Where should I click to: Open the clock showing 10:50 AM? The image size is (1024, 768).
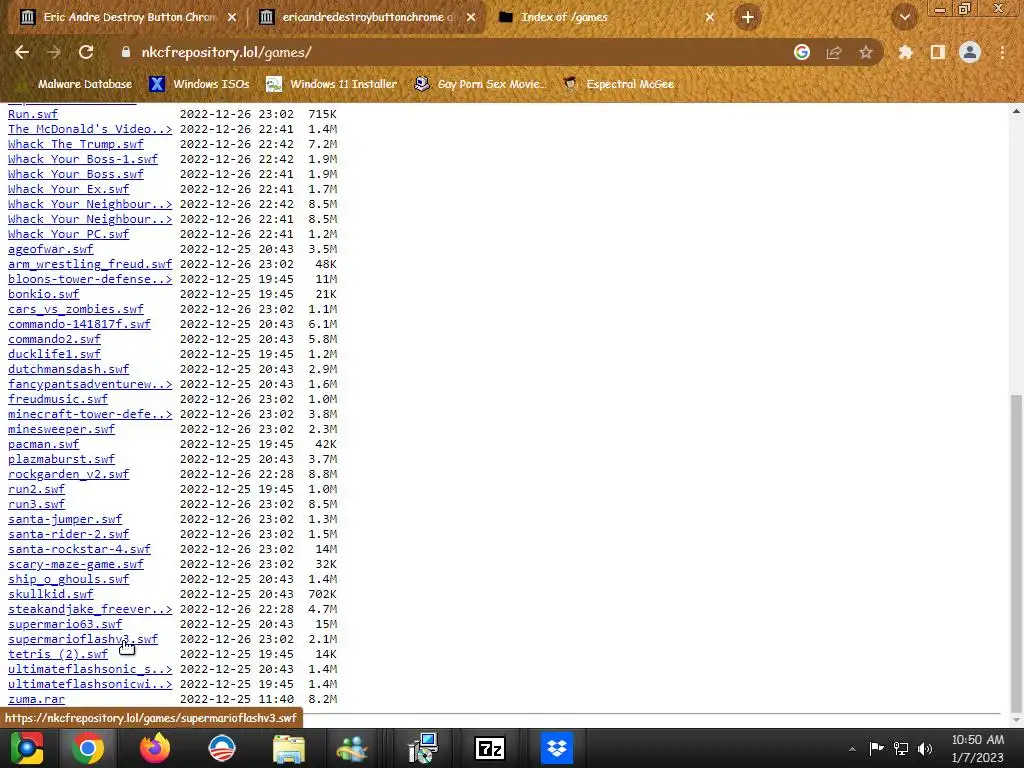[978, 748]
